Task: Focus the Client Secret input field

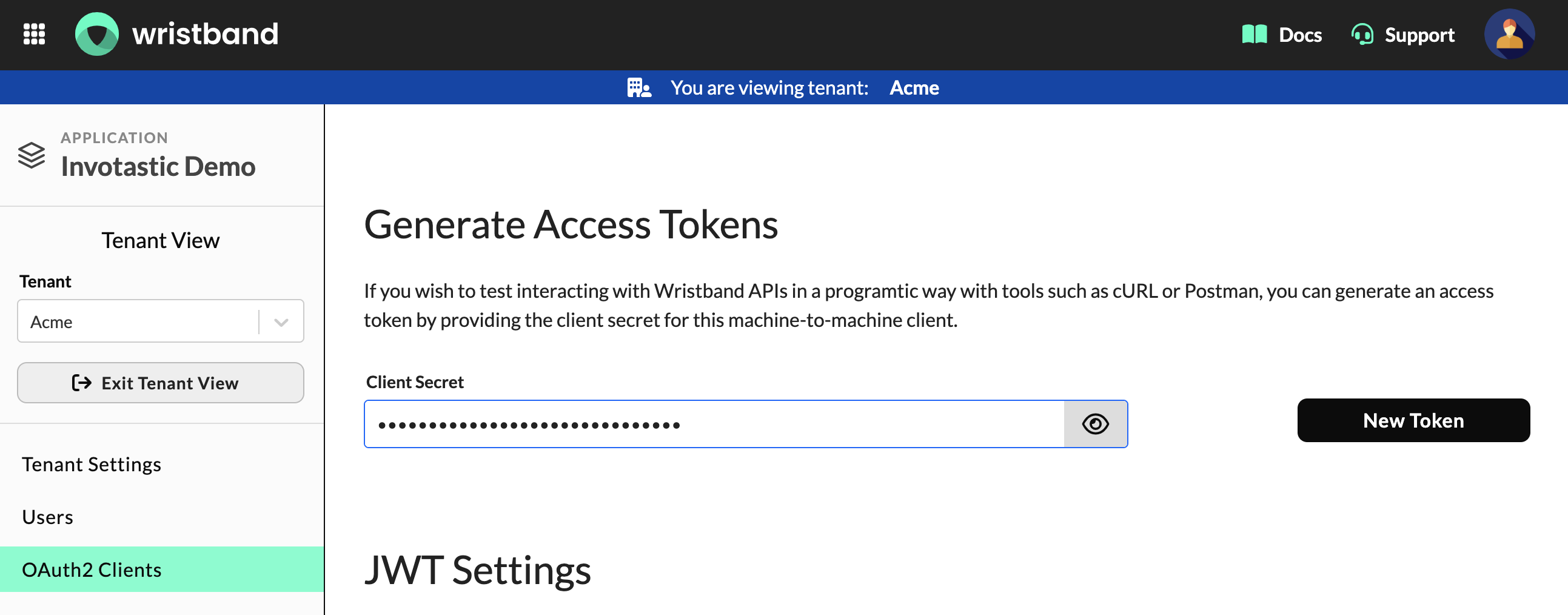Action: (x=714, y=424)
